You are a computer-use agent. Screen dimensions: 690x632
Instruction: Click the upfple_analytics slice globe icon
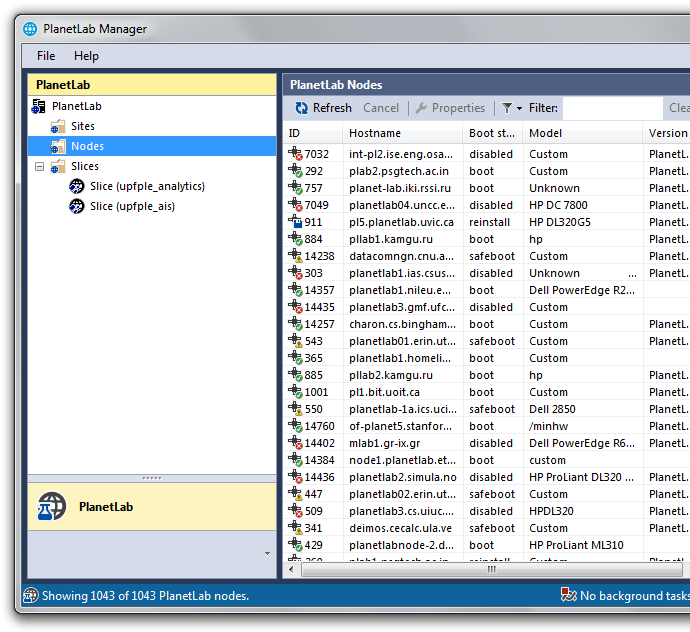coord(77,186)
